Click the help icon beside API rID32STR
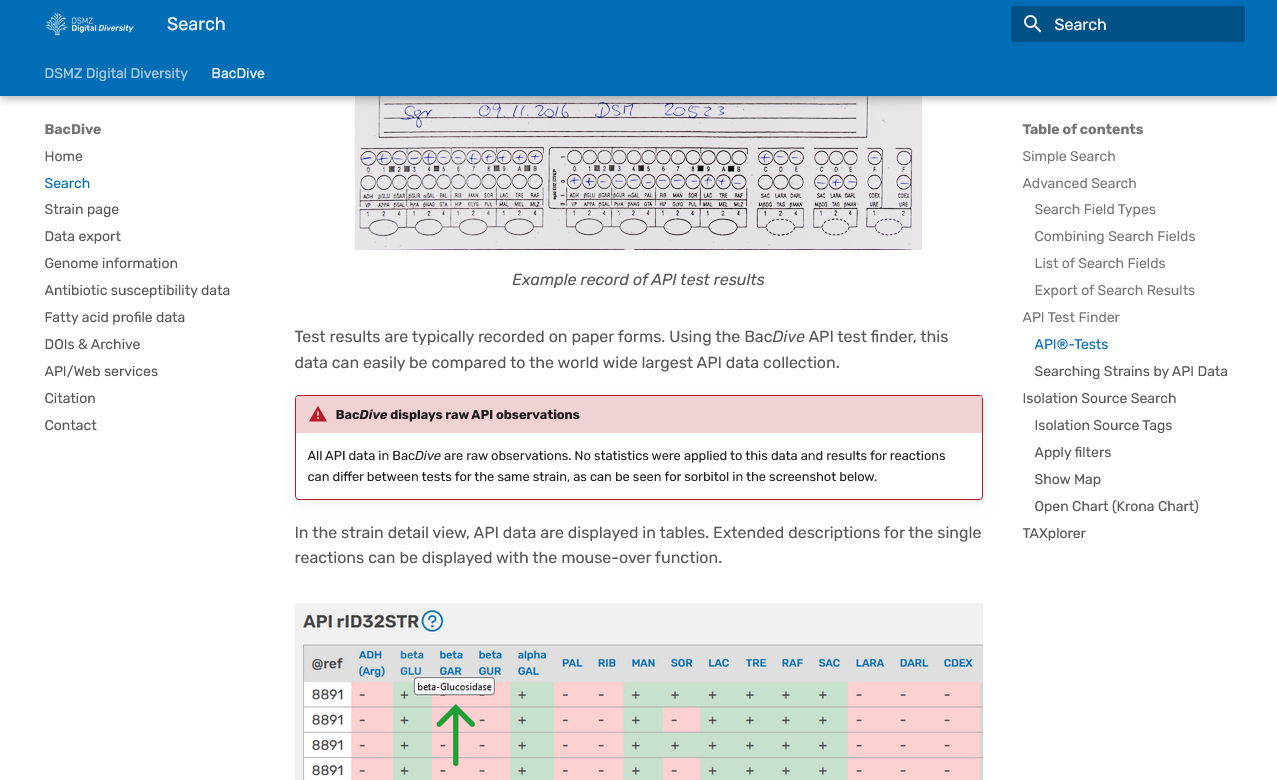Image resolution: width=1277 pixels, height=780 pixels. 432,622
